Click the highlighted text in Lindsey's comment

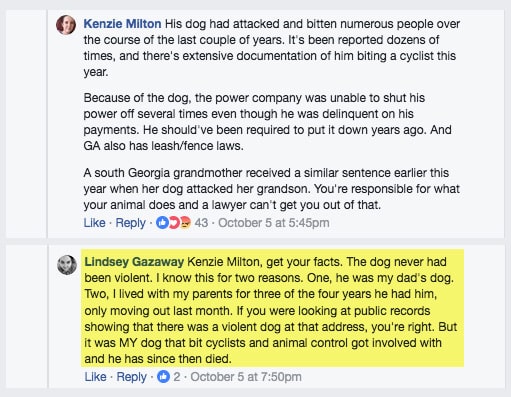(x=272, y=308)
